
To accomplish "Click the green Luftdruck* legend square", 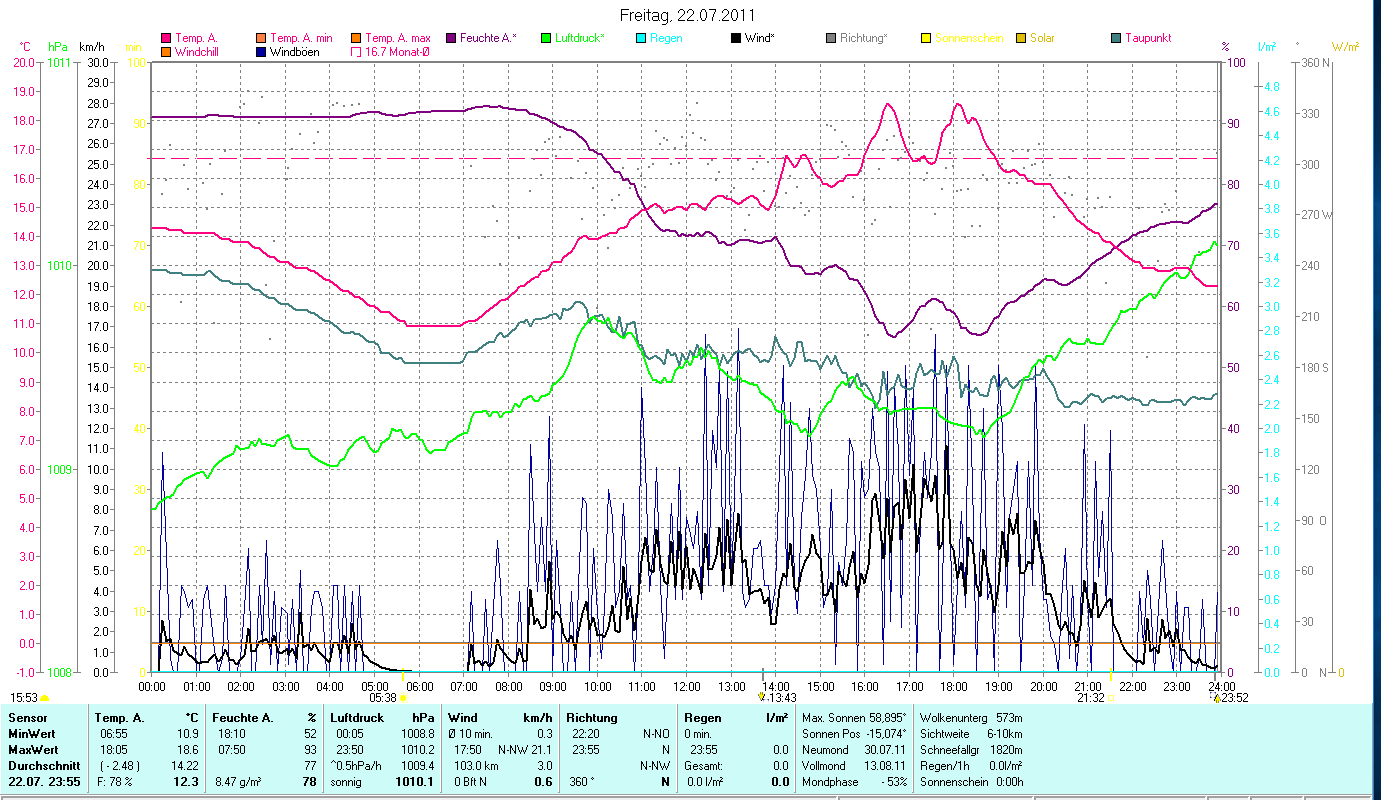I will click(546, 38).
